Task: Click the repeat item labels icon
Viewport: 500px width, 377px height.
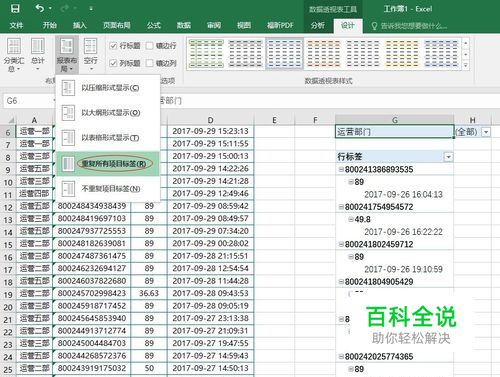Action: pos(68,164)
